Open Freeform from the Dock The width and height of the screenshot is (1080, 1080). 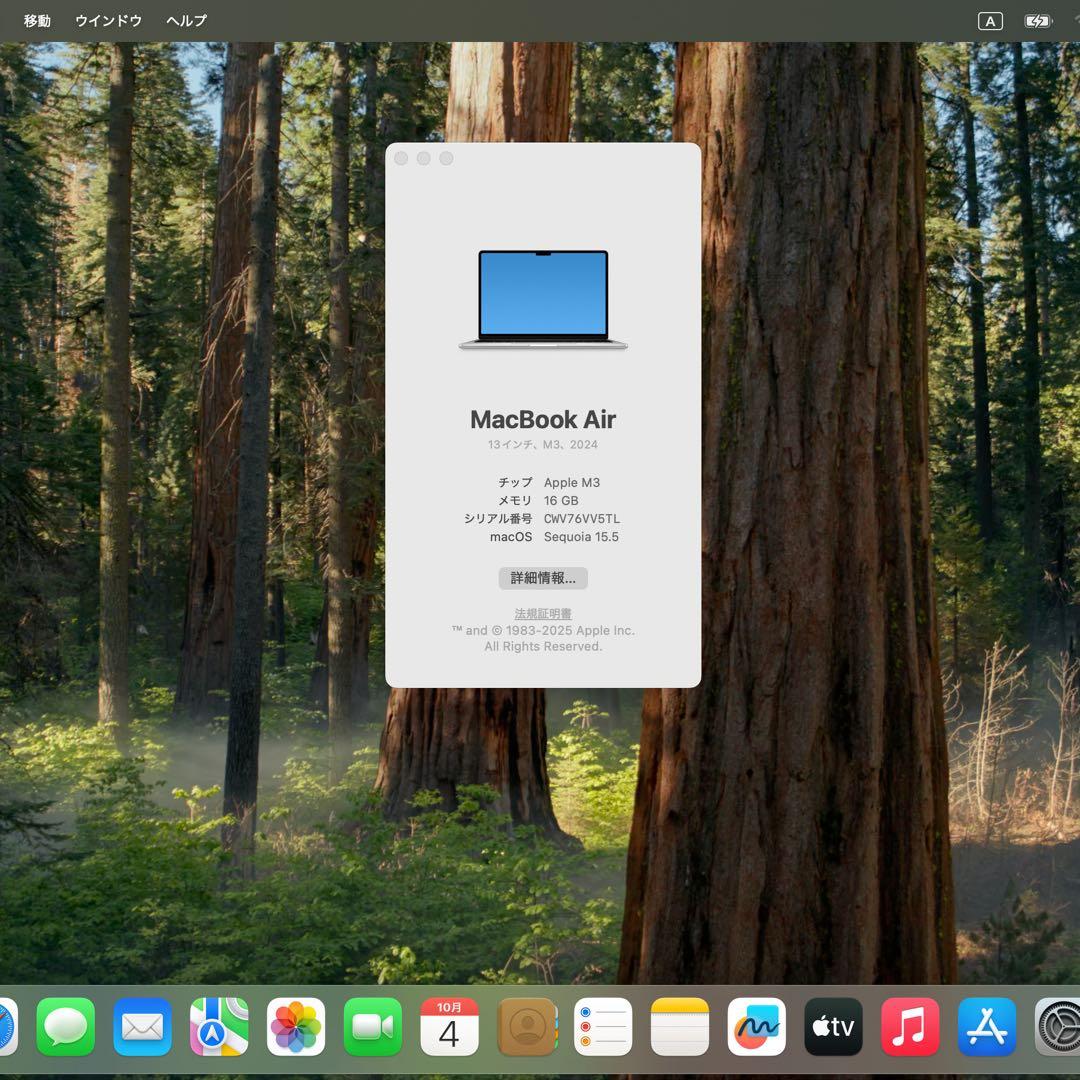[756, 1026]
